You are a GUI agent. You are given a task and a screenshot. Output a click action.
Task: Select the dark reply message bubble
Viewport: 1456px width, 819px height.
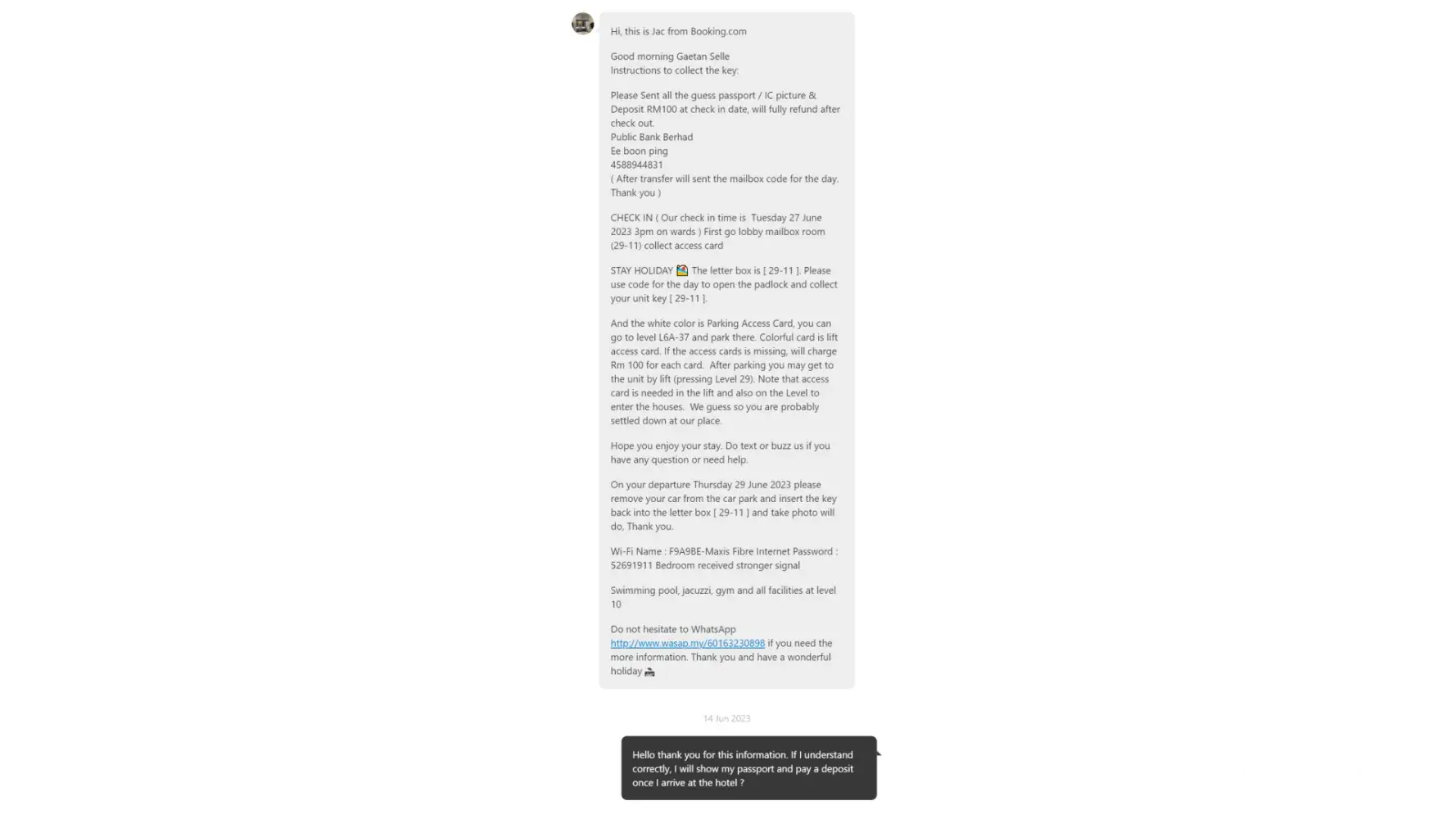pos(748,768)
